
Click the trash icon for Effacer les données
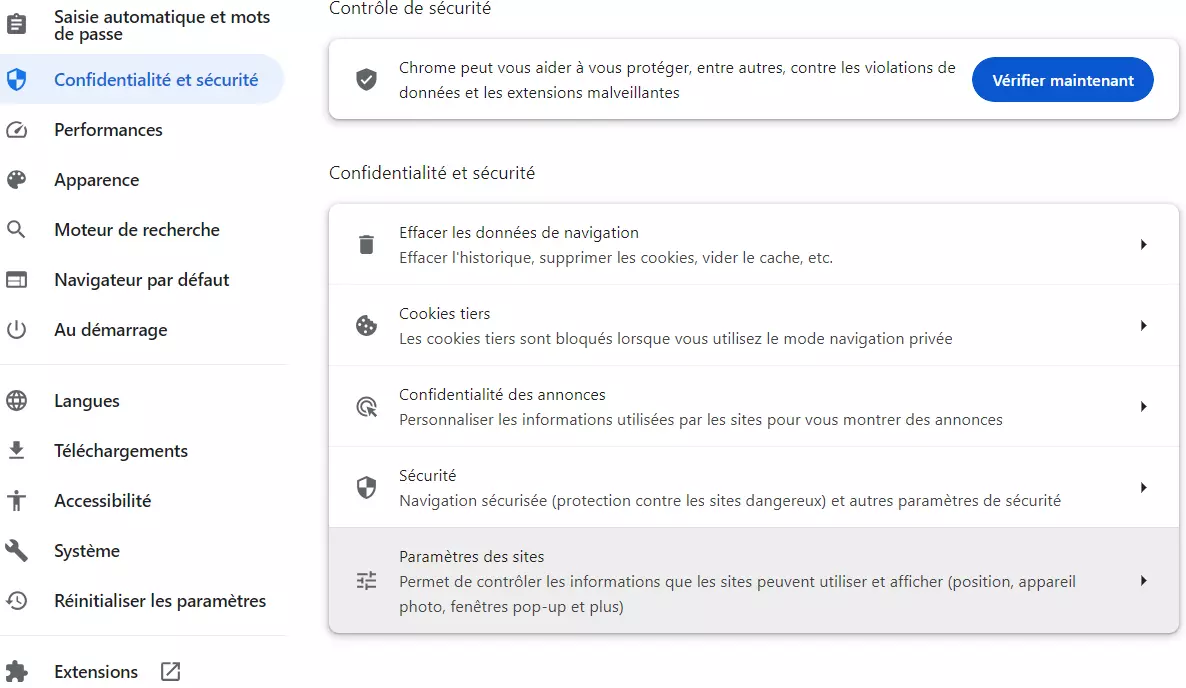(x=368, y=243)
